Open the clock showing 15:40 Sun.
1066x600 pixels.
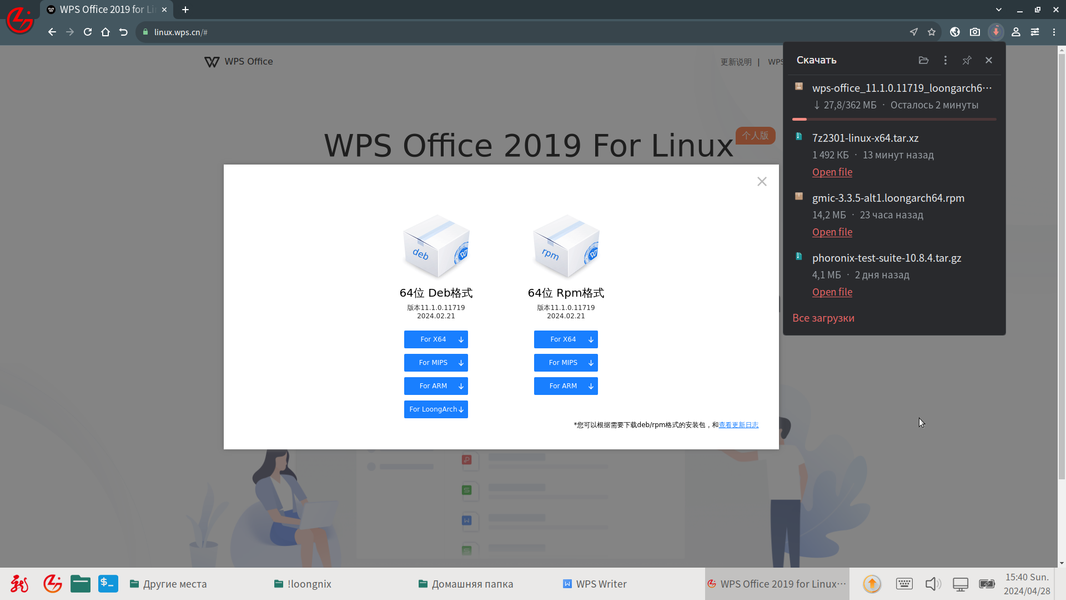1028,584
